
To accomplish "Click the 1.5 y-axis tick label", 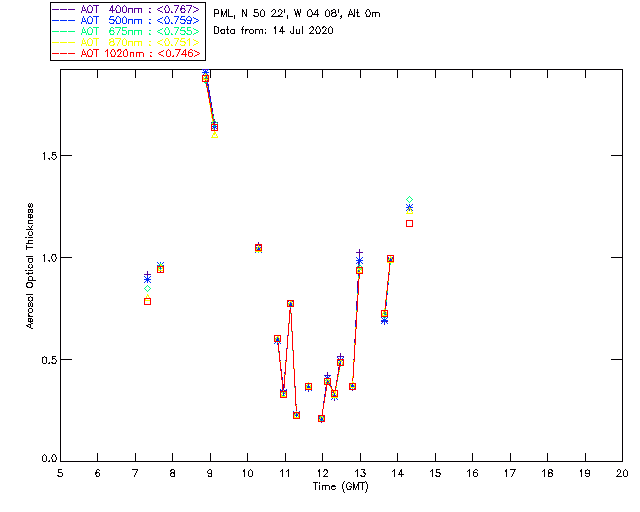I will [x=49, y=156].
